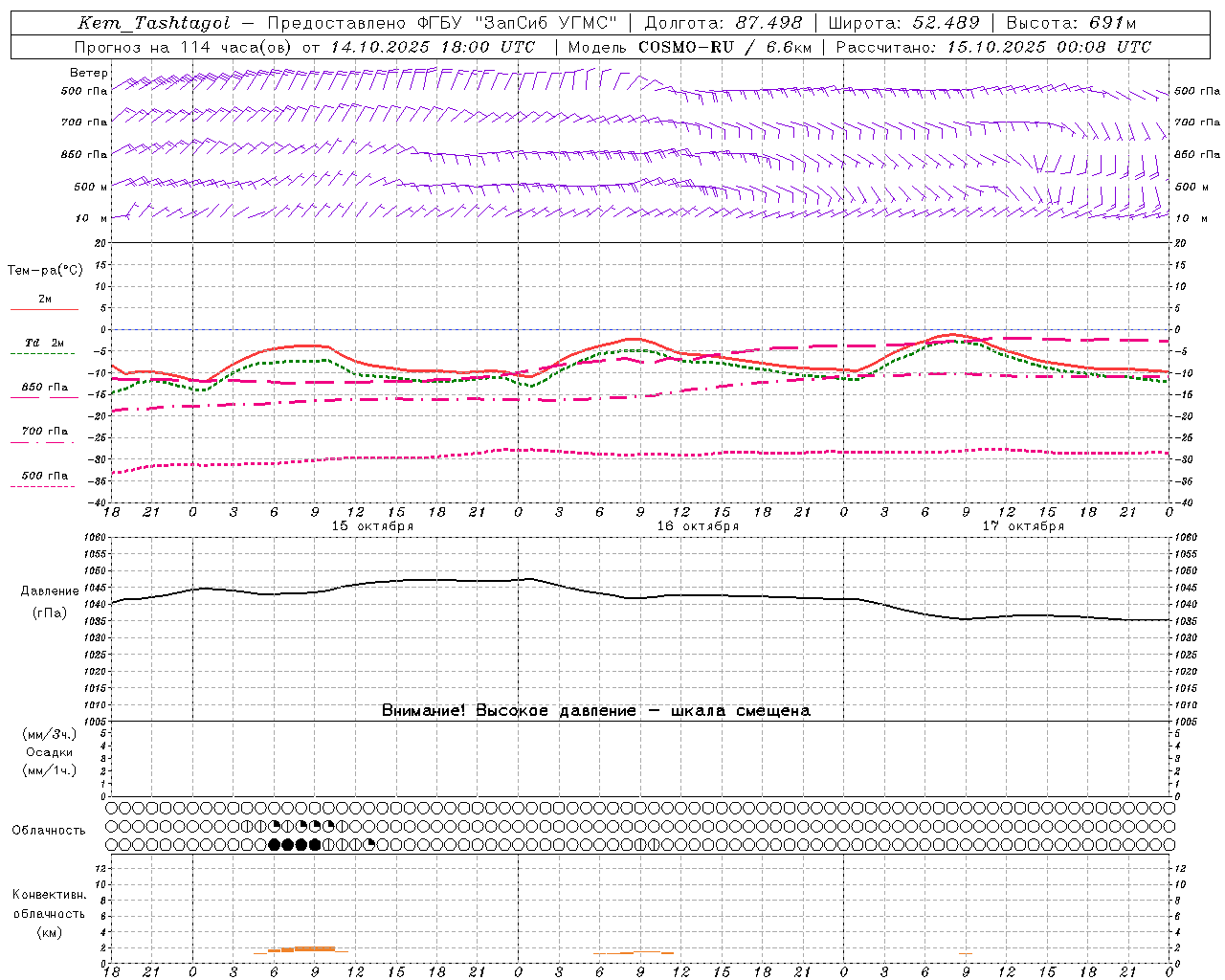Screen dimensions: 1225x980
Task: Click the '(мм/1ч.)' precipitation unit label
Action: click(50, 770)
